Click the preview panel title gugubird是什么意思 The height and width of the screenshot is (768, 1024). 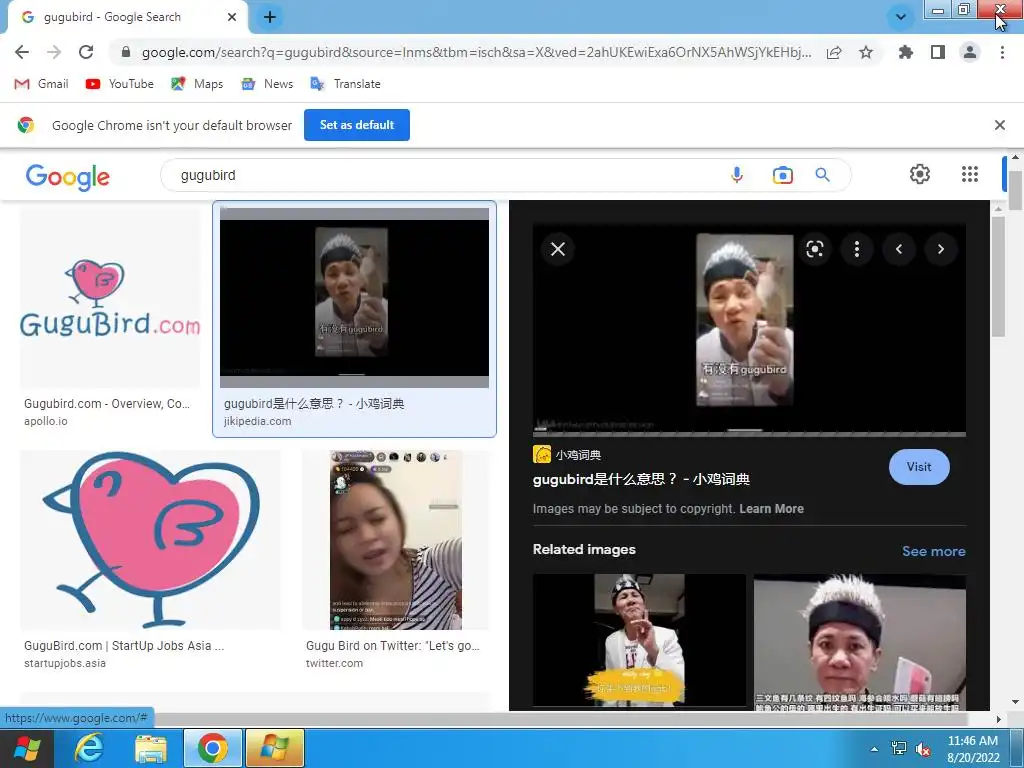tap(641, 479)
